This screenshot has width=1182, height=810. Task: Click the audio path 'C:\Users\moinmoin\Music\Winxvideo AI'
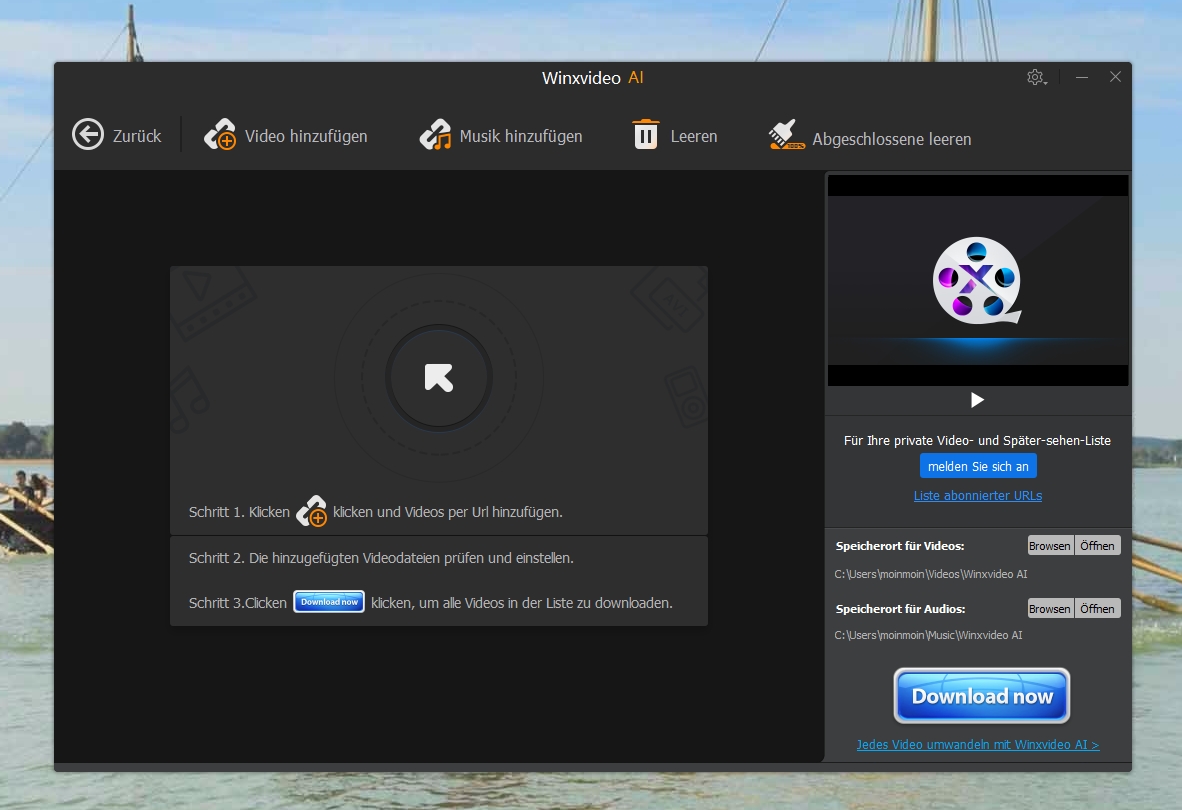tap(929, 634)
